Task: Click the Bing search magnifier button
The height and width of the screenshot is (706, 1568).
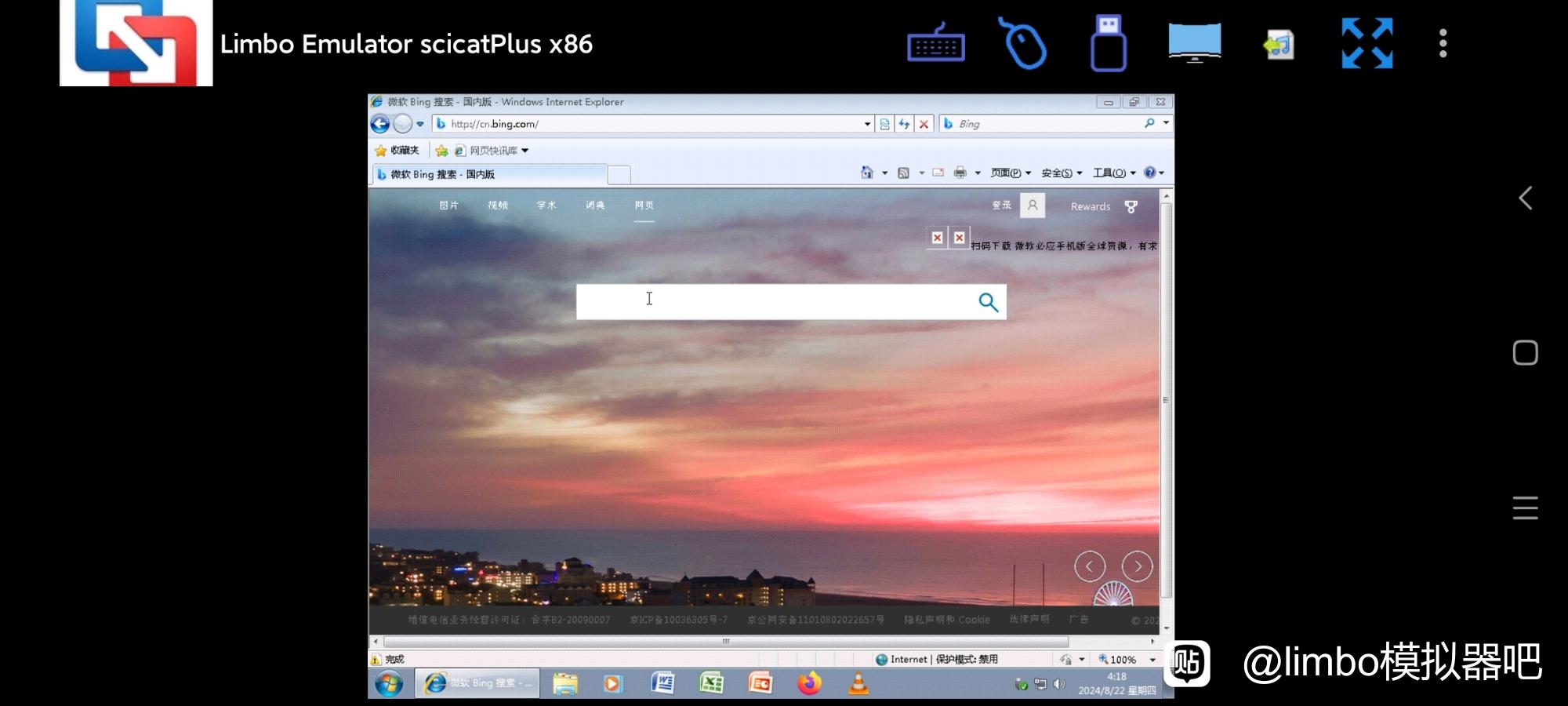Action: click(x=988, y=302)
